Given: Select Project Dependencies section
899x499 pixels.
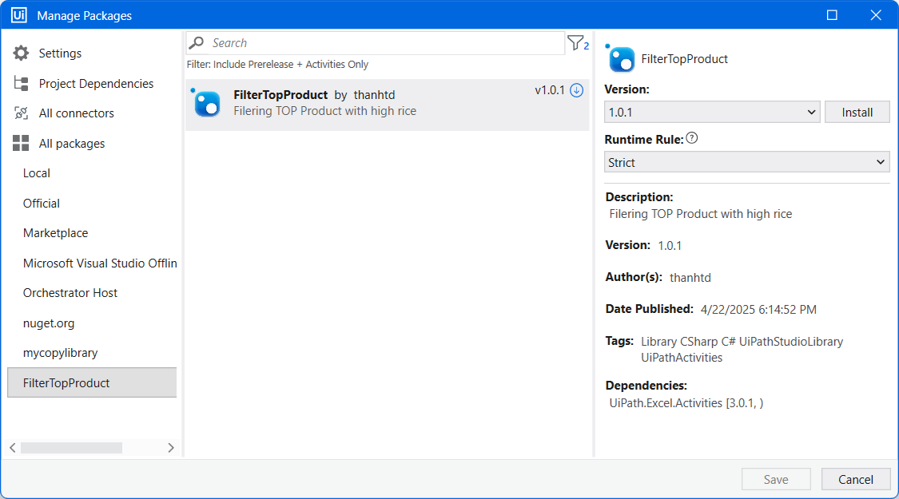Looking at the screenshot, I should [x=96, y=84].
